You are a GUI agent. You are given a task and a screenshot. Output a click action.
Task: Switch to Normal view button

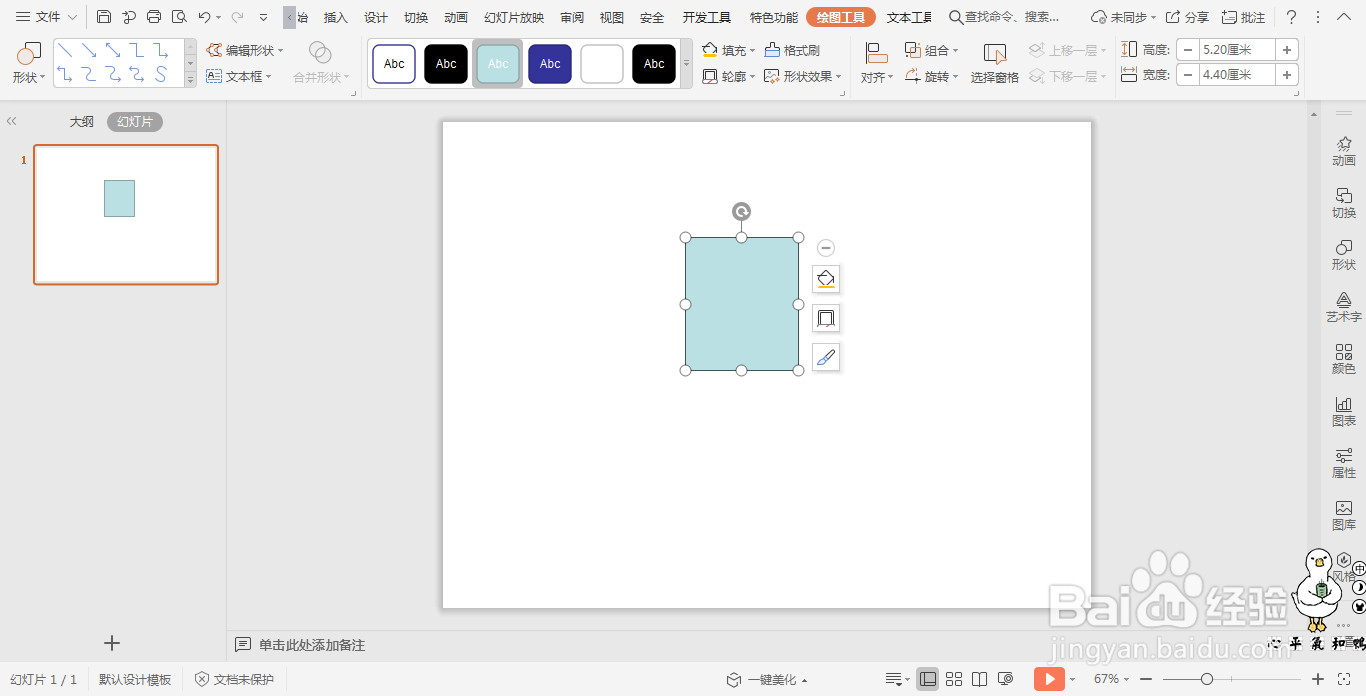pos(928,679)
